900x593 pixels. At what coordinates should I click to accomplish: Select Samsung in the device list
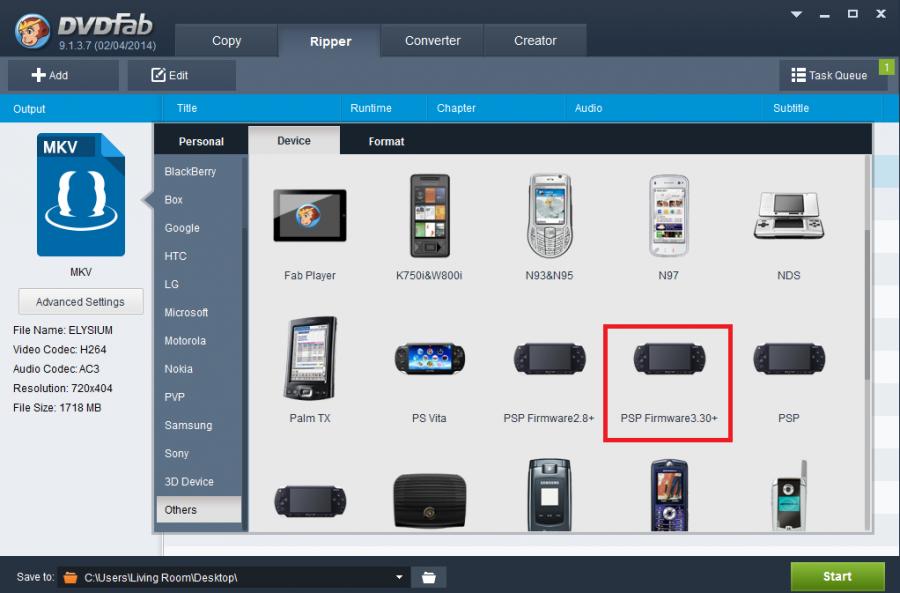click(199, 425)
